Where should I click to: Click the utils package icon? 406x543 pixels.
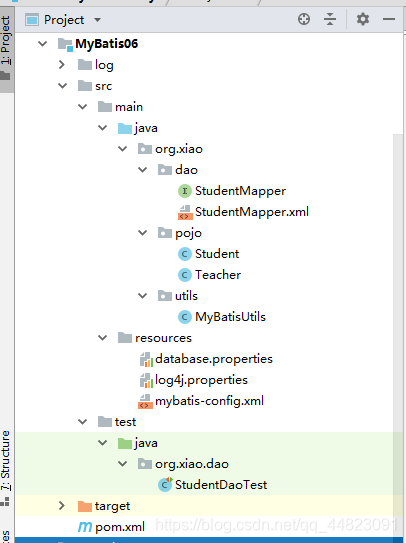[x=165, y=296]
